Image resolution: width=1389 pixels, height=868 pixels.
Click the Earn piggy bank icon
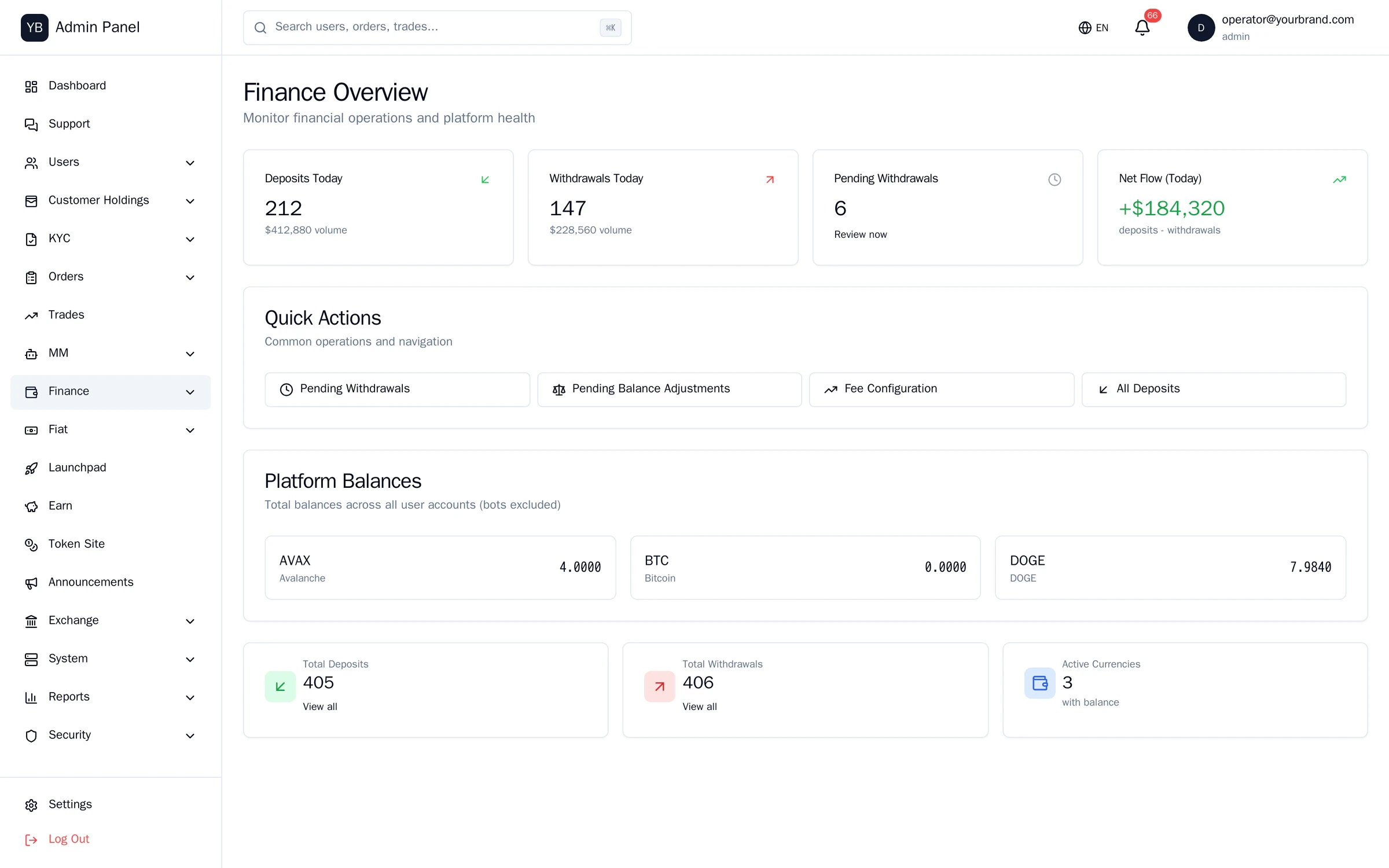pyautogui.click(x=31, y=506)
